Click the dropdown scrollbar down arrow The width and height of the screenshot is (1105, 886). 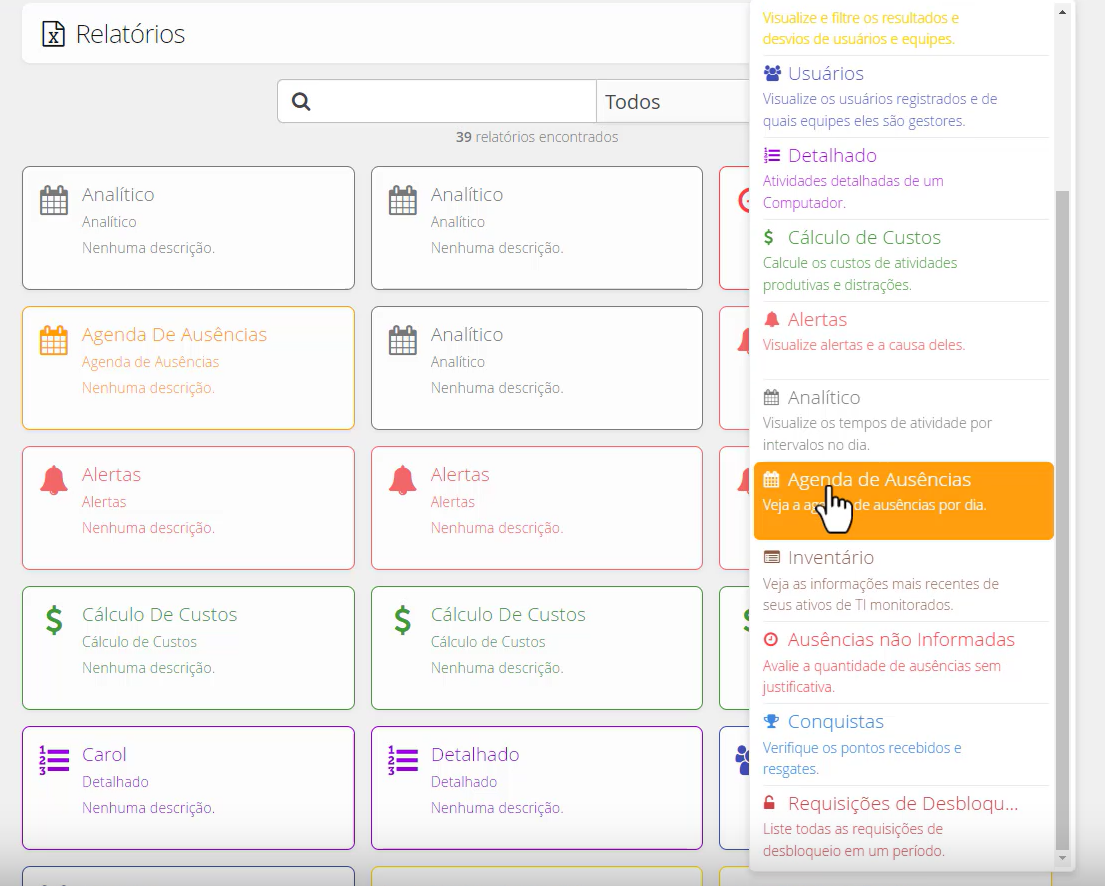coord(1062,859)
